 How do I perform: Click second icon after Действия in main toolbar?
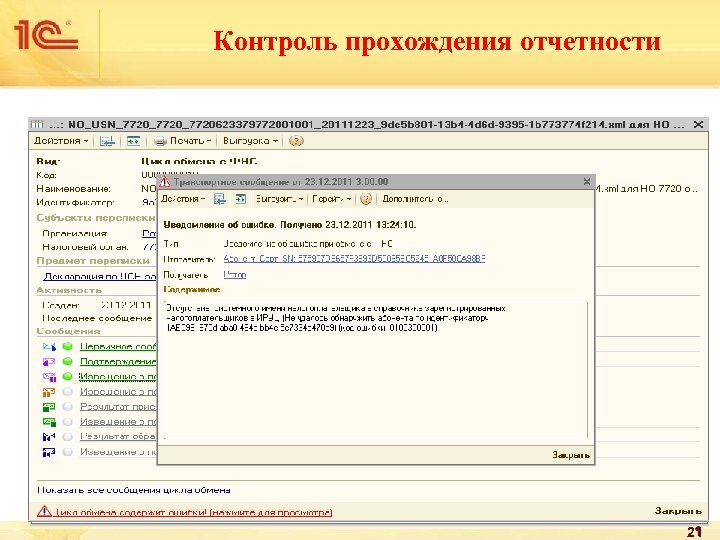134,141
